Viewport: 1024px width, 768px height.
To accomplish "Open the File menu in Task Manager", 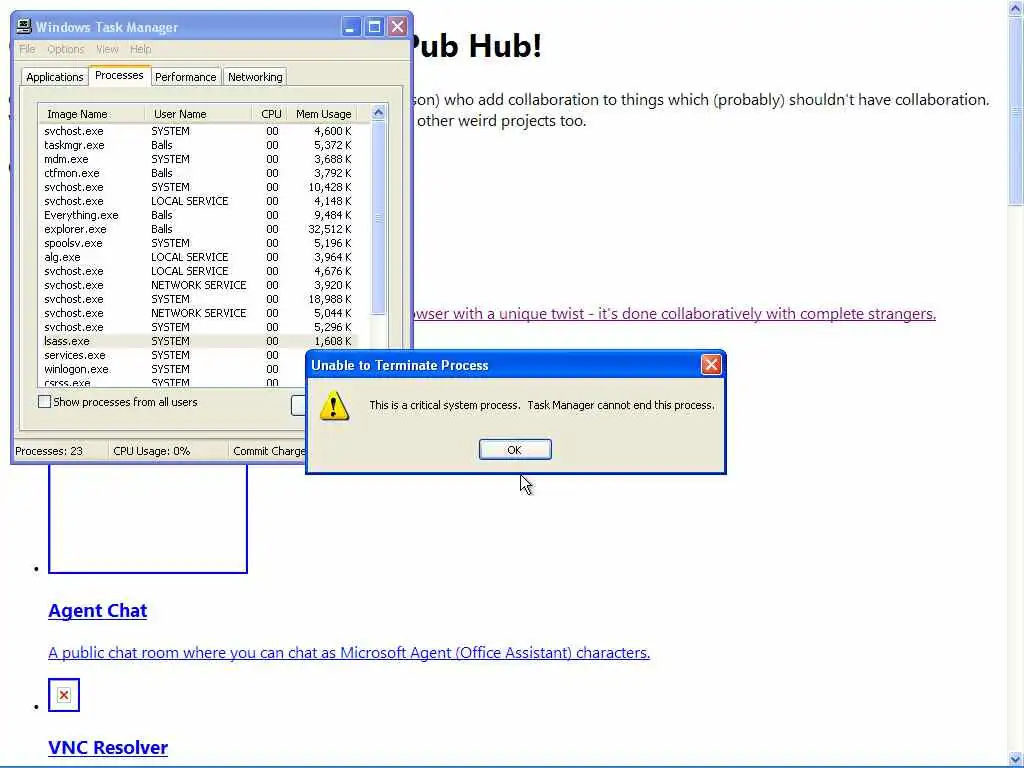I will [x=27, y=49].
